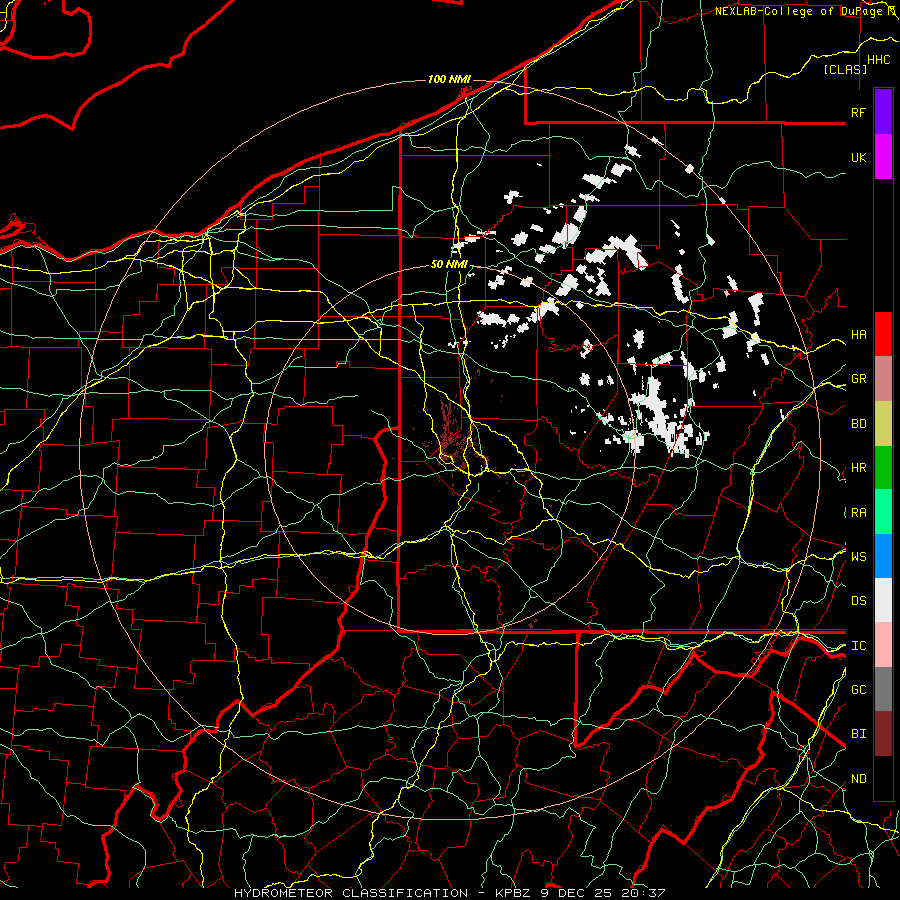Image resolution: width=900 pixels, height=900 pixels.
Task: Click the 100 NMI range ring label
Action: click(x=449, y=79)
